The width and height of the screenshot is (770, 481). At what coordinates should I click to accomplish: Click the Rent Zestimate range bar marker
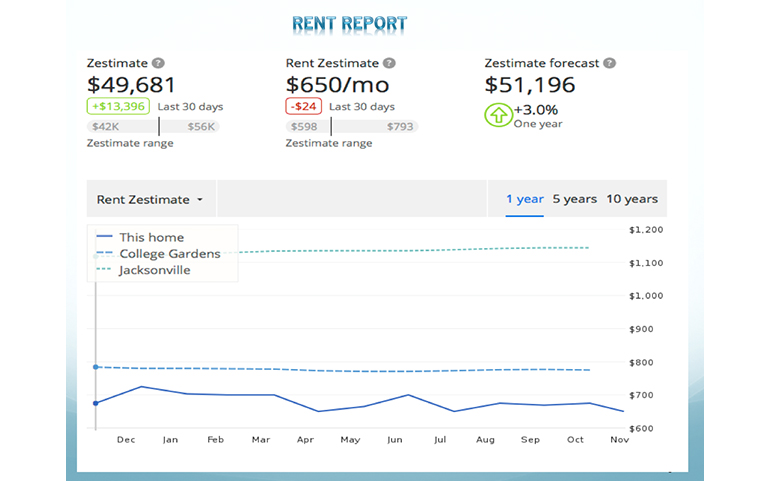(331, 127)
